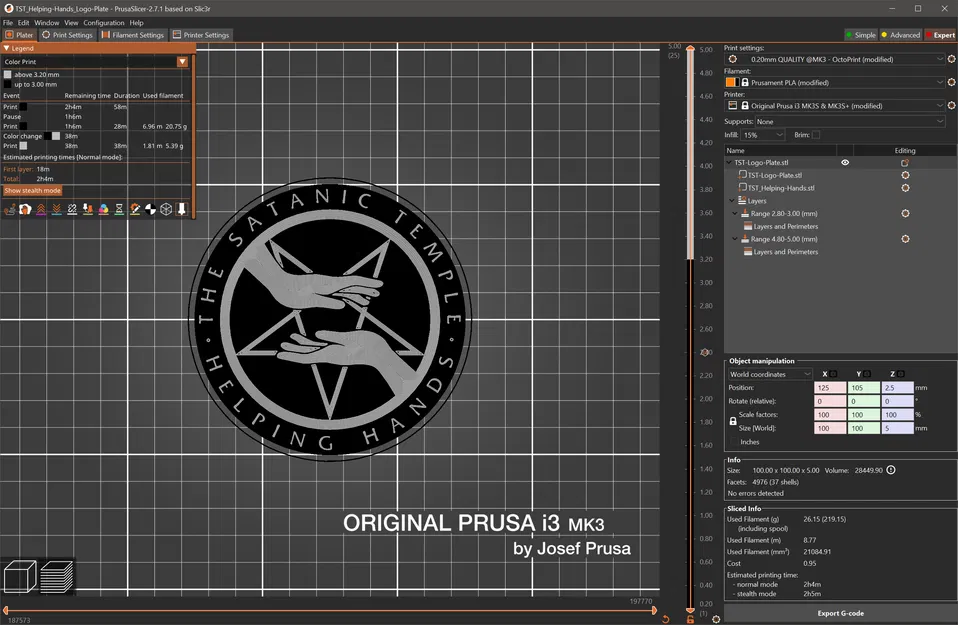The width and height of the screenshot is (958, 625).
Task: Click the volume info warning icon
Action: pos(891,470)
